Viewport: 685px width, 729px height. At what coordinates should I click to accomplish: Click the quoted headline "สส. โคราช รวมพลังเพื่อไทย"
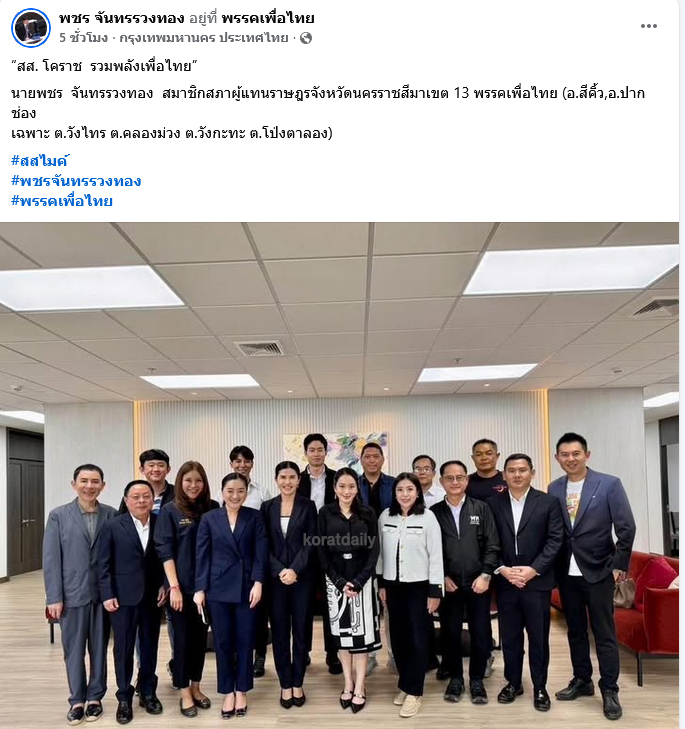click(105, 66)
